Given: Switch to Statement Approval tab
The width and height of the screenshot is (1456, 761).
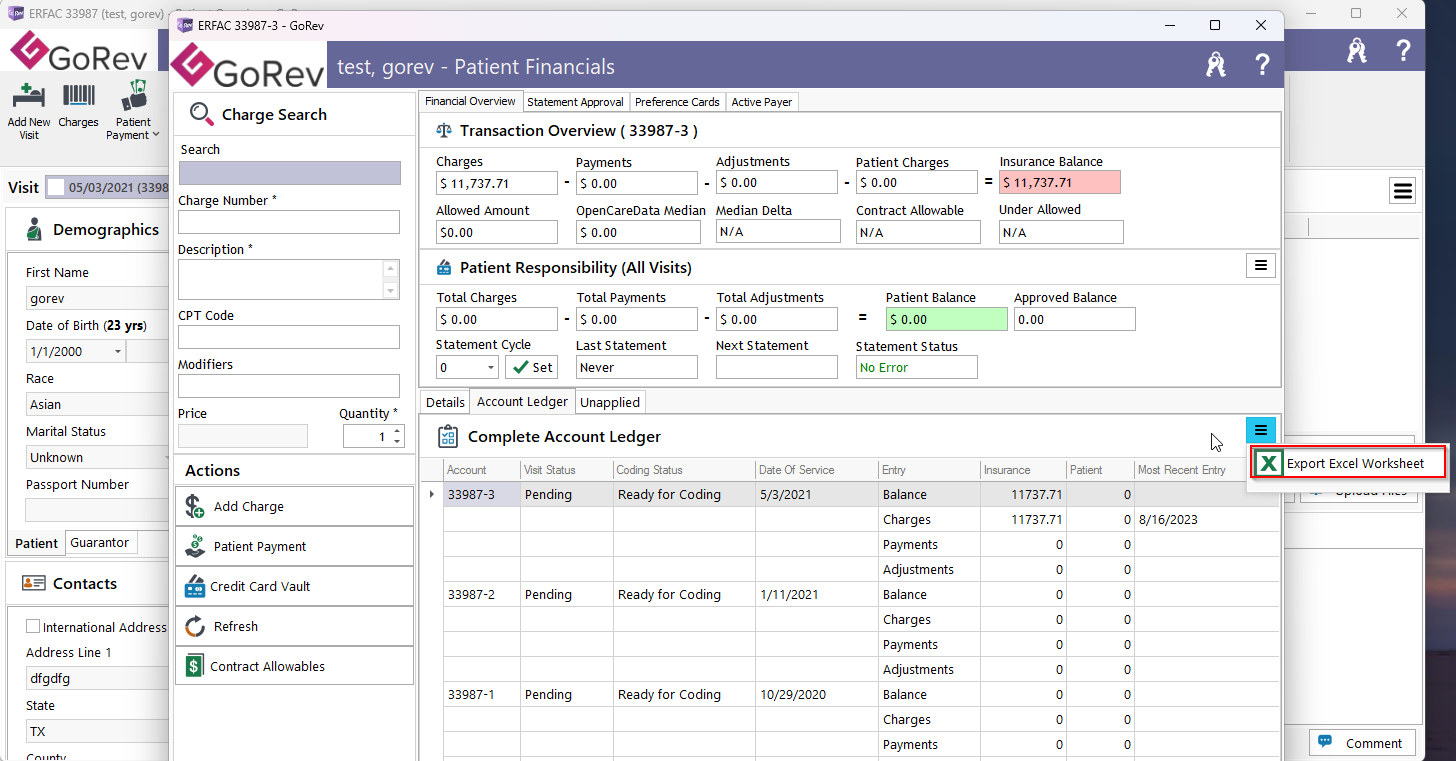Looking at the screenshot, I should pos(575,102).
